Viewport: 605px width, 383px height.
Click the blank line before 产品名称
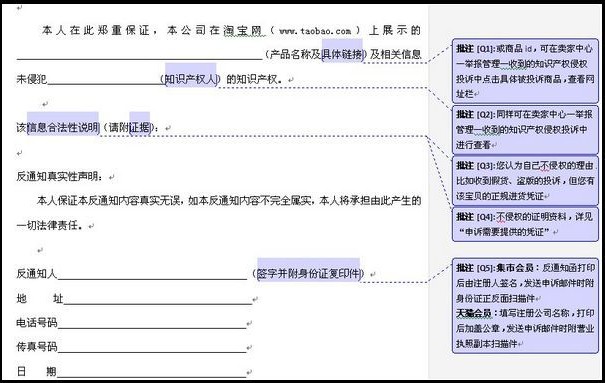[x=139, y=56]
